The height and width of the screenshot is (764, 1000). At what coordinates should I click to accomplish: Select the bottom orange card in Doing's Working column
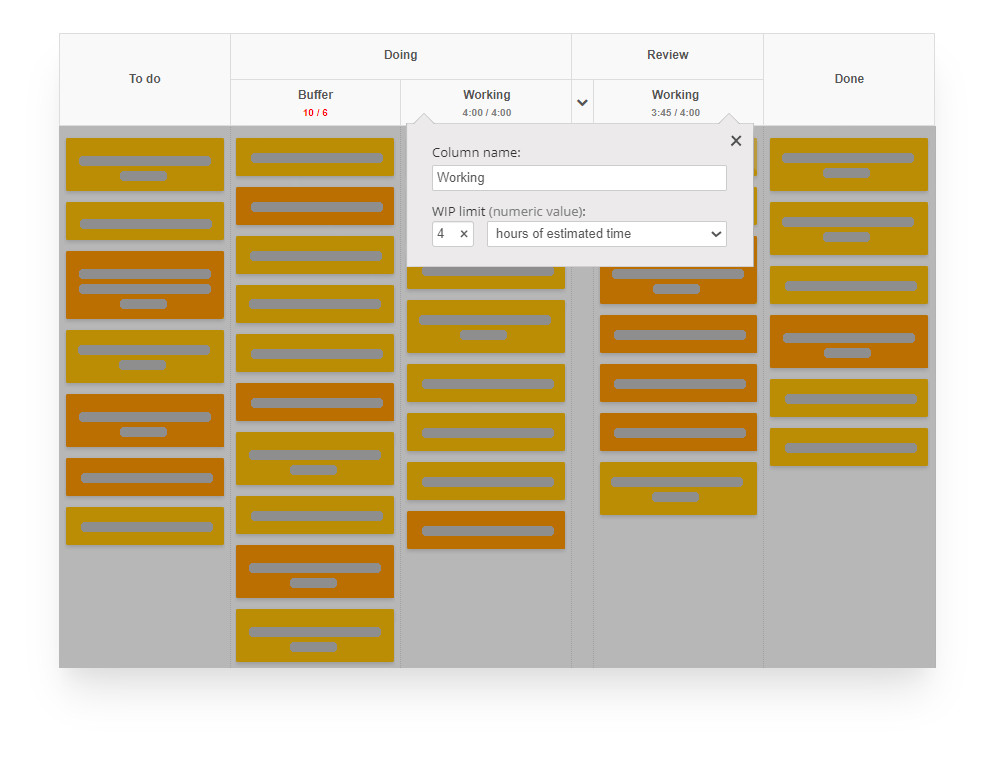(x=486, y=530)
